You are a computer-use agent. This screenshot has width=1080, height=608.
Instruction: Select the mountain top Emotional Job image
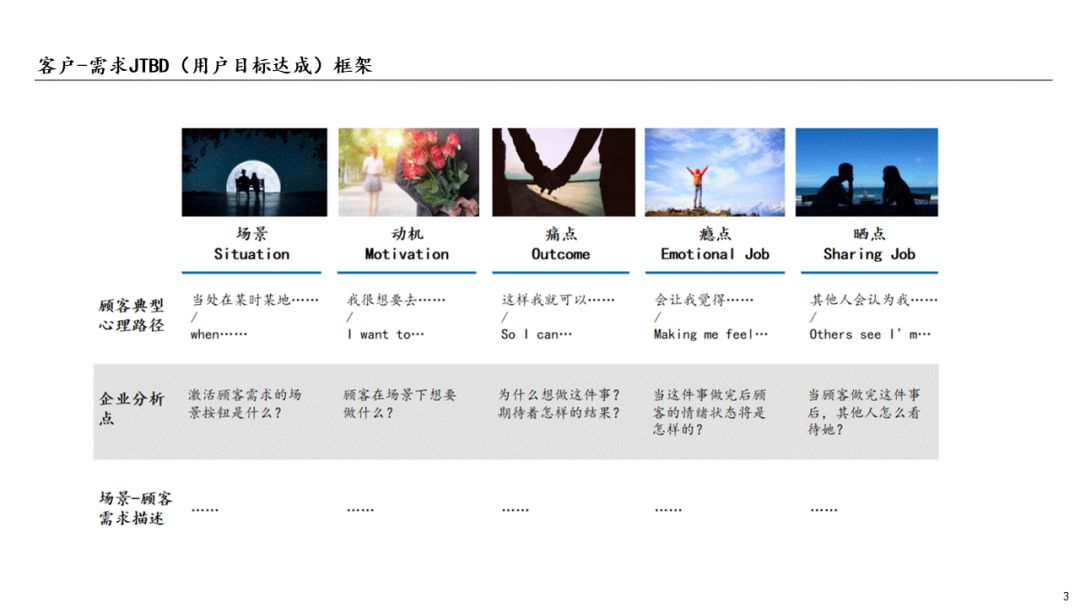714,172
